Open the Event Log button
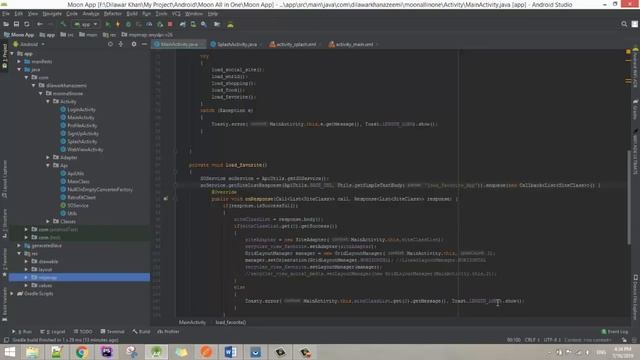 pos(615,332)
